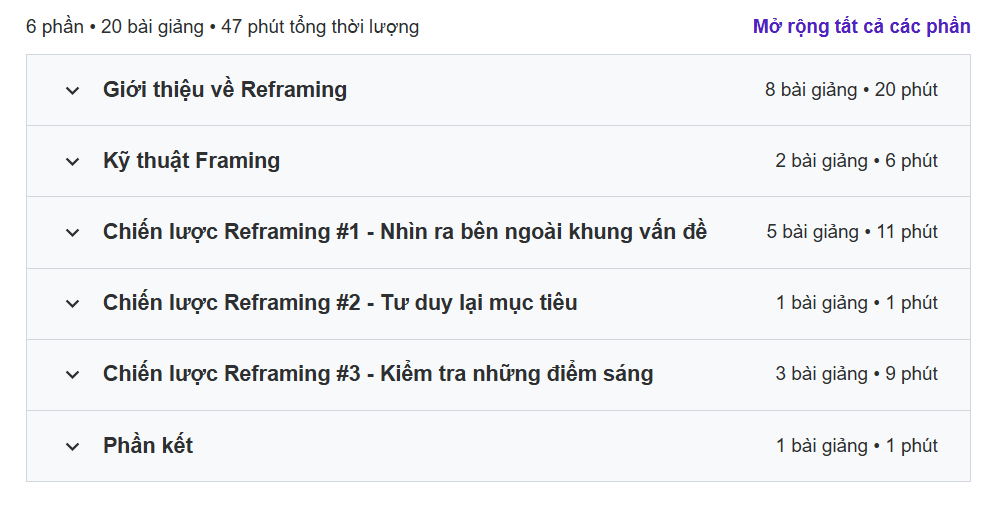The image size is (984, 509).
Task: Click '3 bài giảng • 9 phút' label
Action: (x=856, y=374)
